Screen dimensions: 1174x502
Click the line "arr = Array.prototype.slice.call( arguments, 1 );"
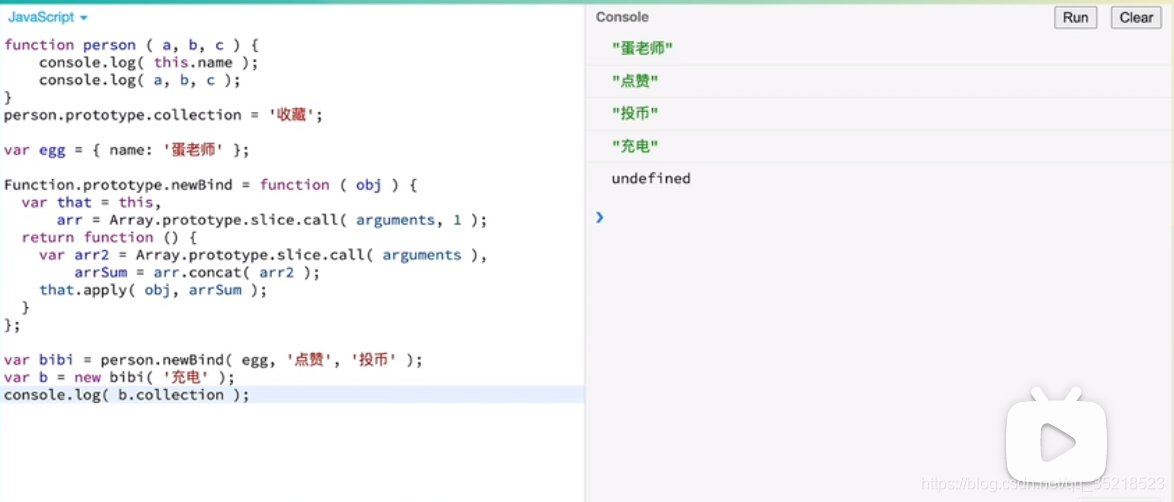272,220
